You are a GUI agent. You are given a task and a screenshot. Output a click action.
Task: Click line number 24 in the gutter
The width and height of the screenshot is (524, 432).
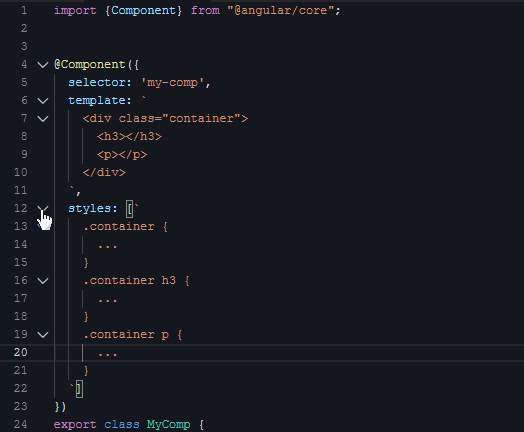click(x=21, y=424)
